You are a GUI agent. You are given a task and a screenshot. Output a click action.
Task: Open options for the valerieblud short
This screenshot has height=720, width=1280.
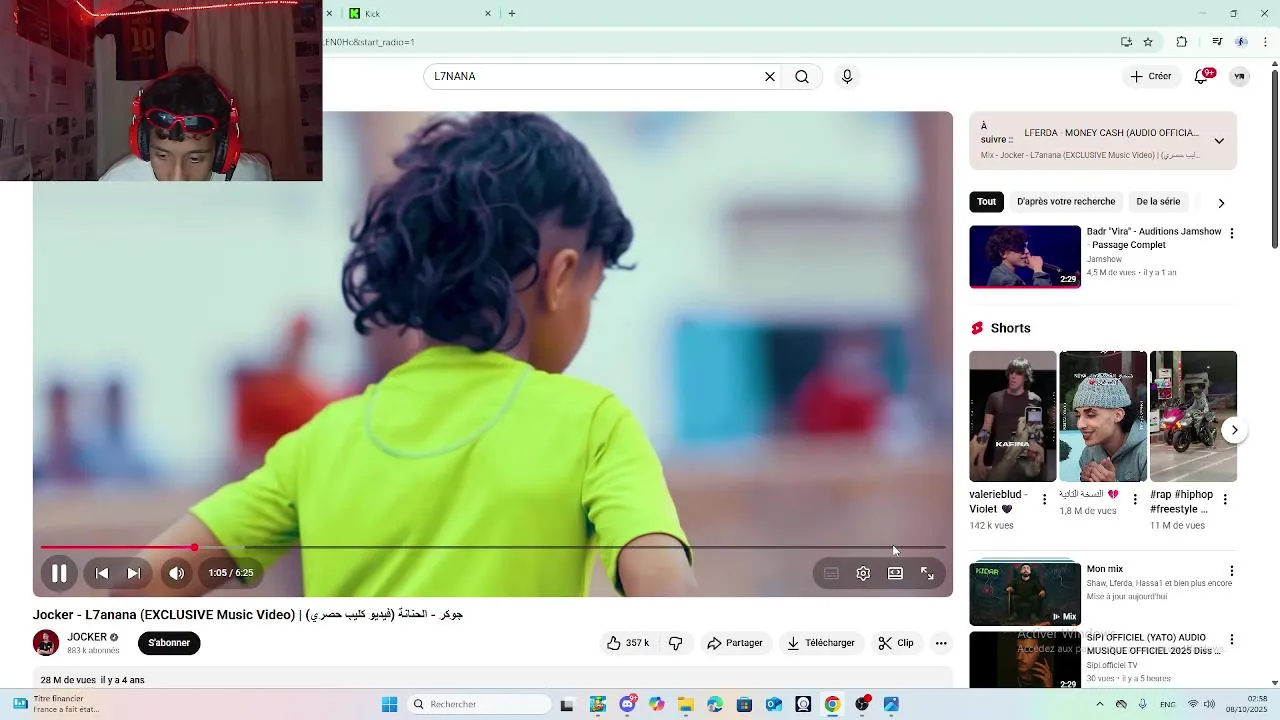[x=1045, y=499]
